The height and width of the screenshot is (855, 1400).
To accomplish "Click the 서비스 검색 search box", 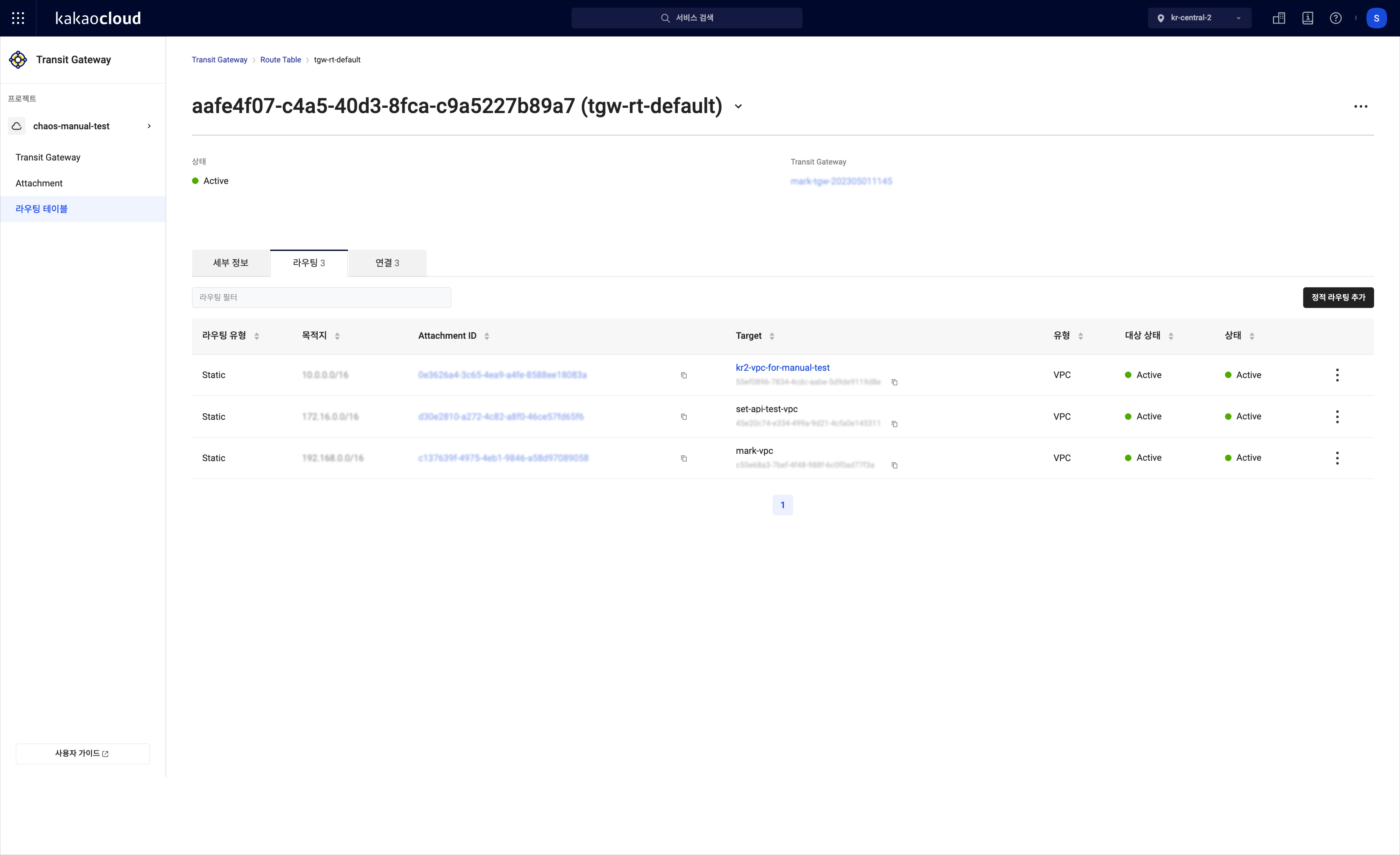I will point(687,18).
